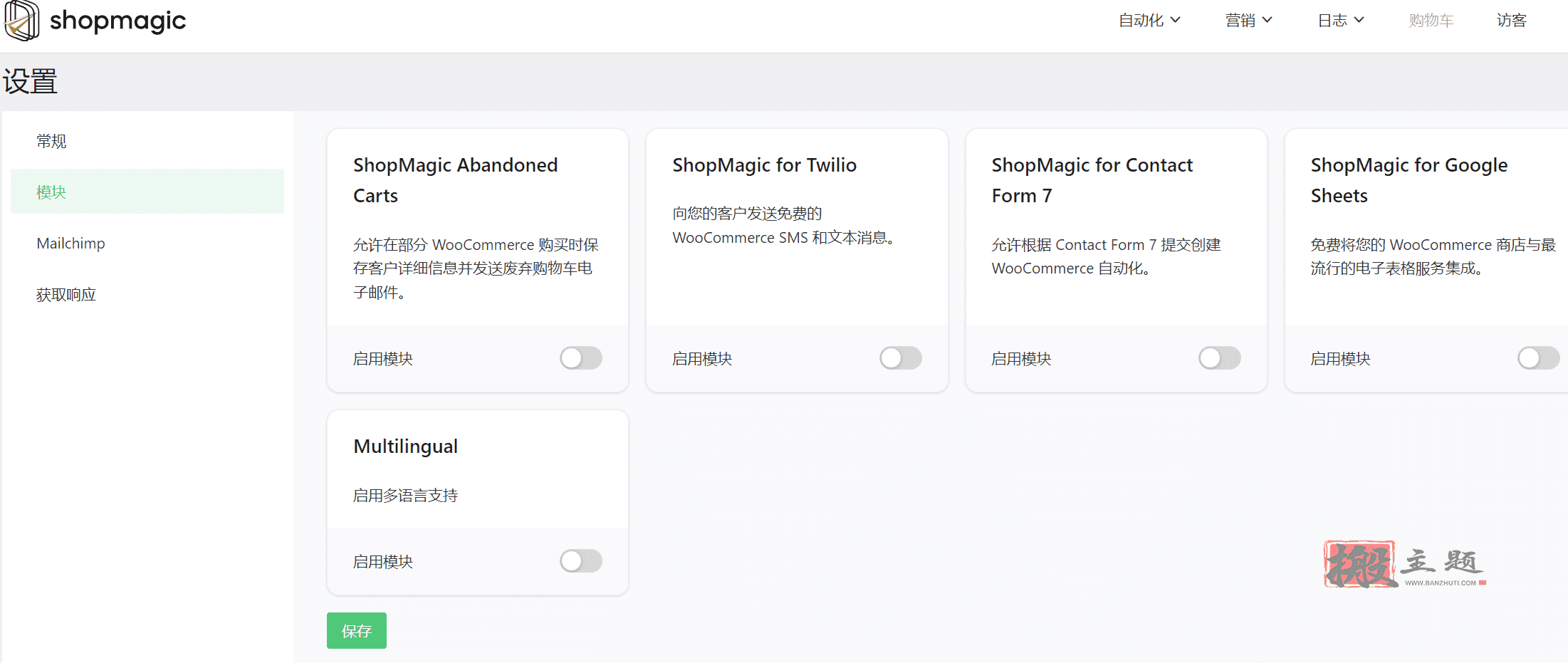
Task: Click the ShopMagic for Twilio card title
Action: click(764, 165)
